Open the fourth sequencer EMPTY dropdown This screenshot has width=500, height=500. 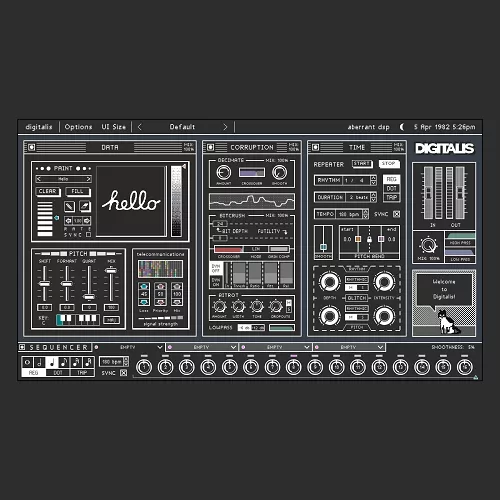tap(380, 347)
